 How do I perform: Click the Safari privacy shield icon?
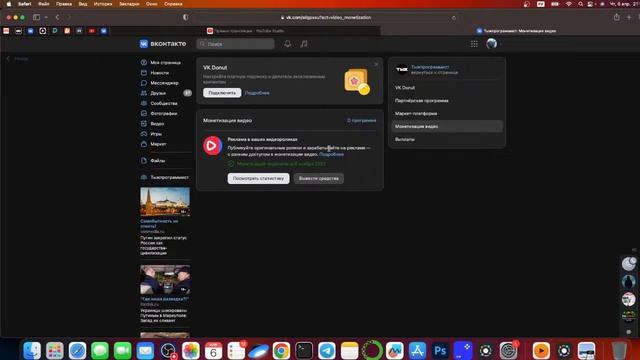tap(186, 17)
